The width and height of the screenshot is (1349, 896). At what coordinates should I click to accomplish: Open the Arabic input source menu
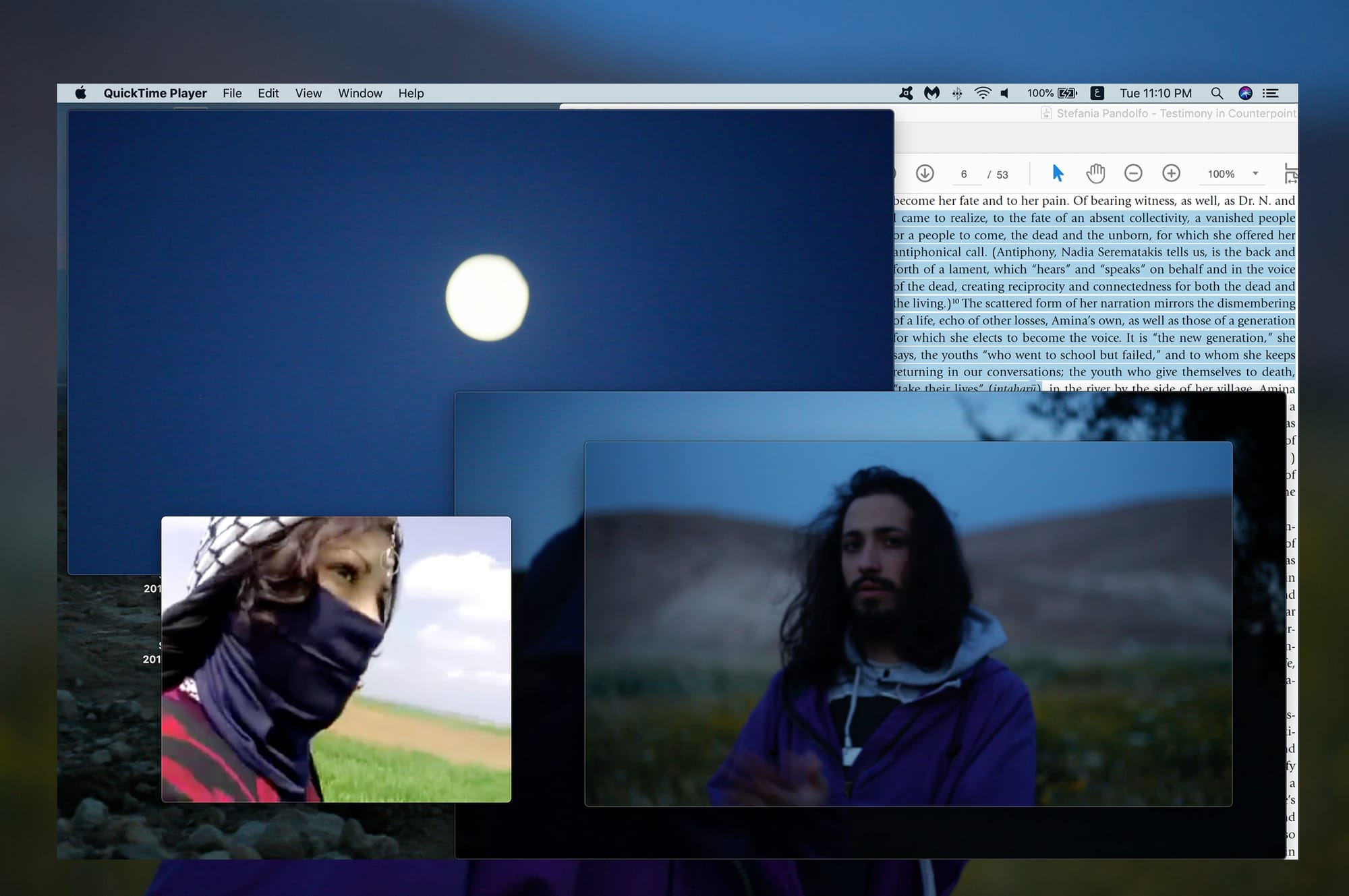click(1097, 93)
